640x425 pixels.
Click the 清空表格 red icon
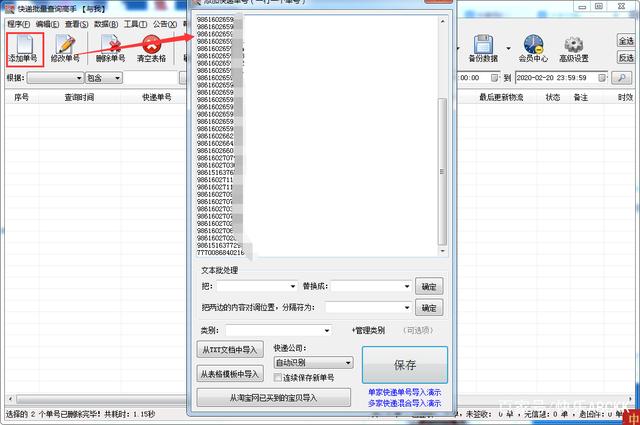click(151, 46)
